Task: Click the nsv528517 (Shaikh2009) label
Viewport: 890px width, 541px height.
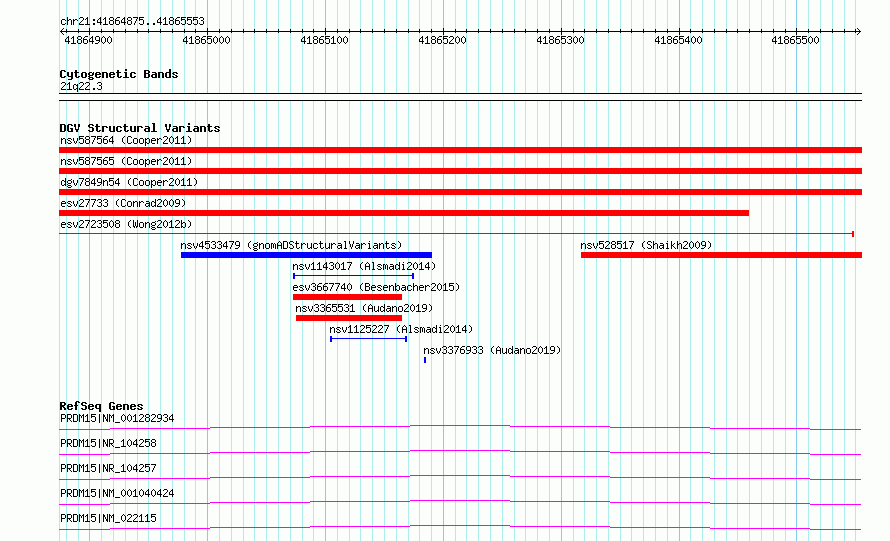Action: pos(646,245)
